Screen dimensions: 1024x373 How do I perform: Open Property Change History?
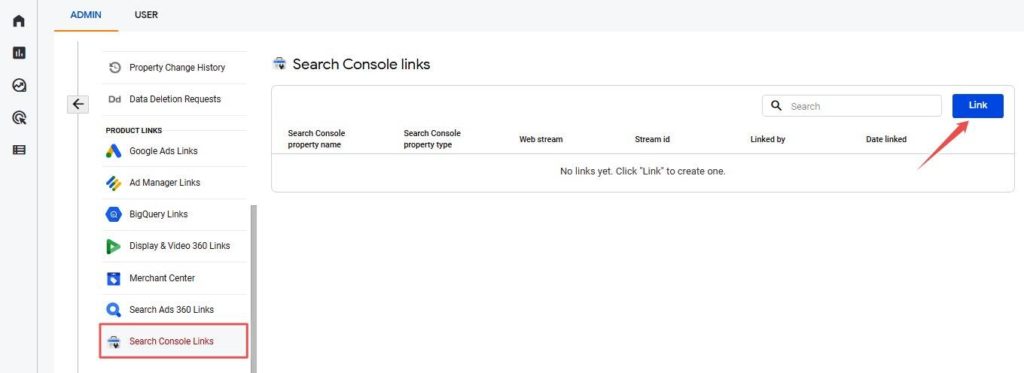tap(175, 67)
